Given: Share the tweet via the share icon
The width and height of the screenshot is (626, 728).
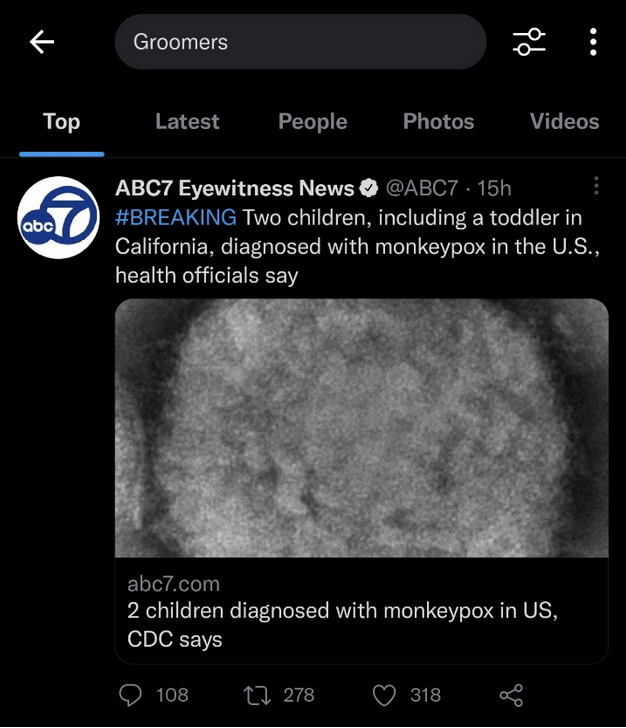Looking at the screenshot, I should [511, 696].
